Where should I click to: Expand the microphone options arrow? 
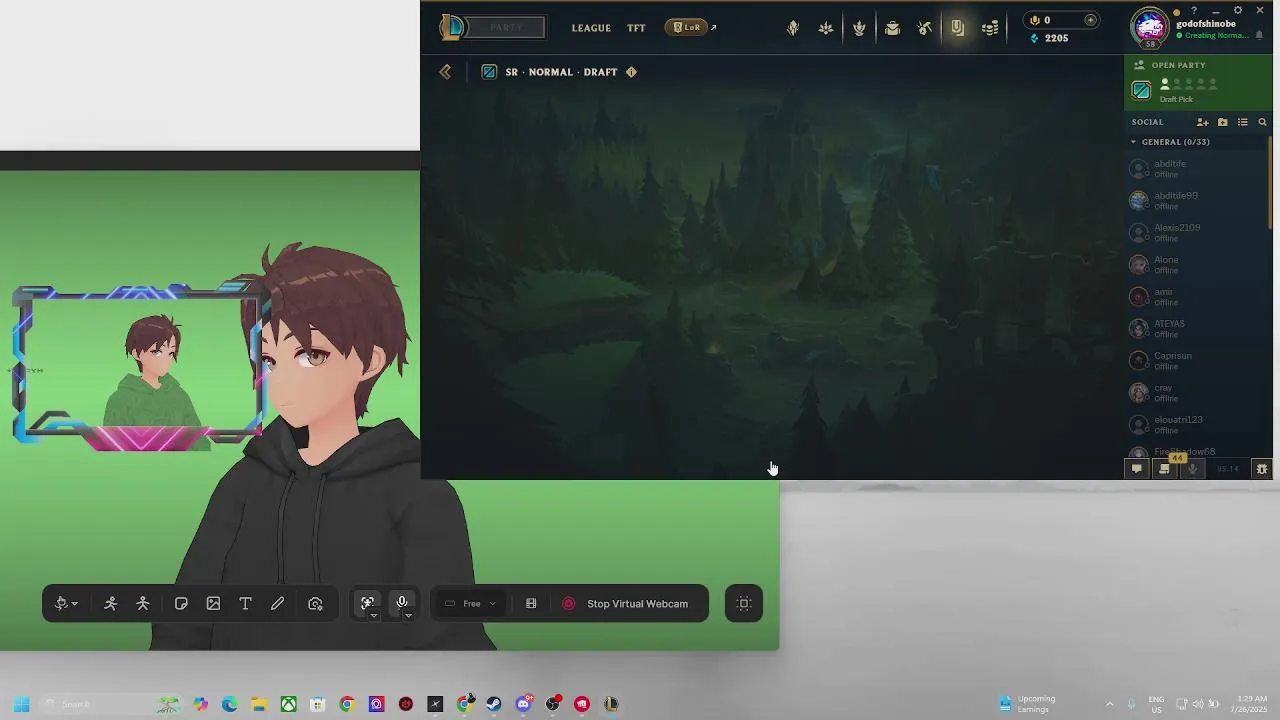[x=408, y=616]
